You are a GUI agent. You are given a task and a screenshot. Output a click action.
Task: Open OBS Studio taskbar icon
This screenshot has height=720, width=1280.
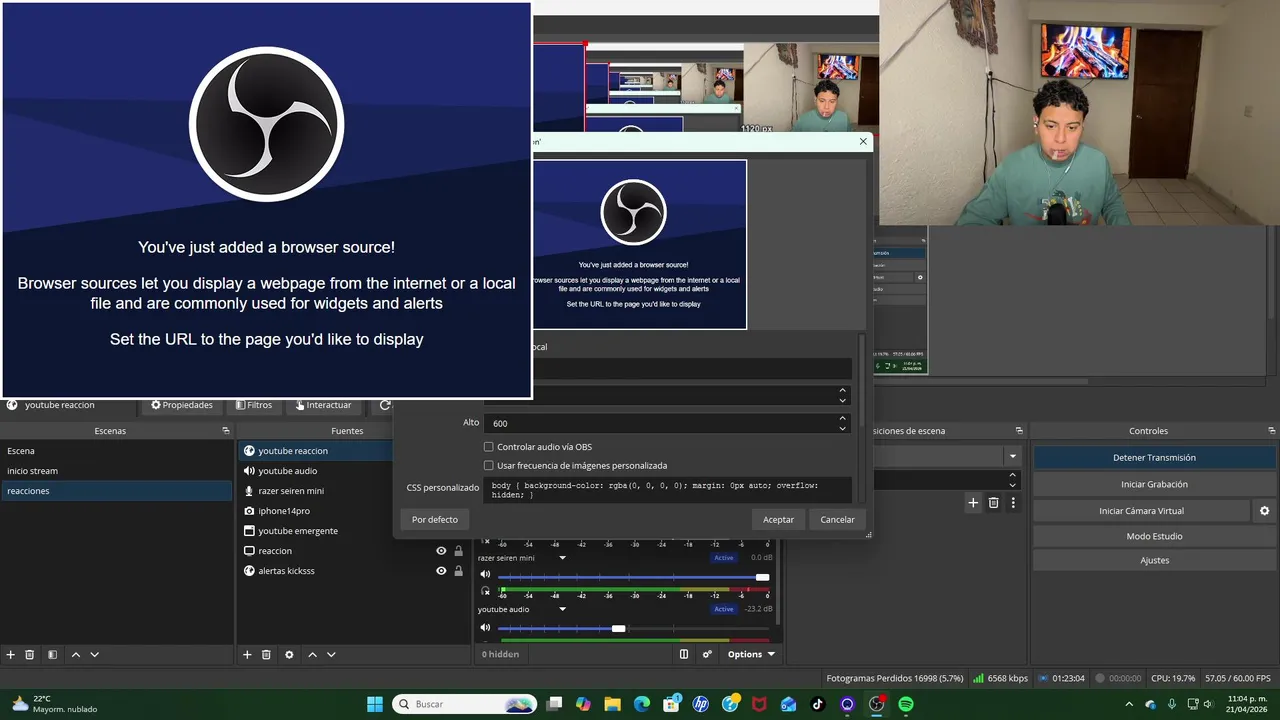pos(877,704)
